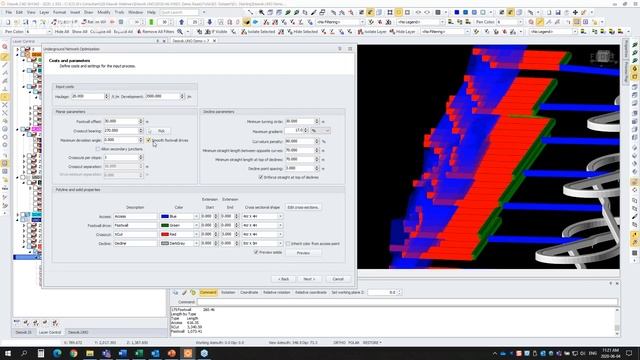
Task: Open the Windows Start menu
Action: 7,353
